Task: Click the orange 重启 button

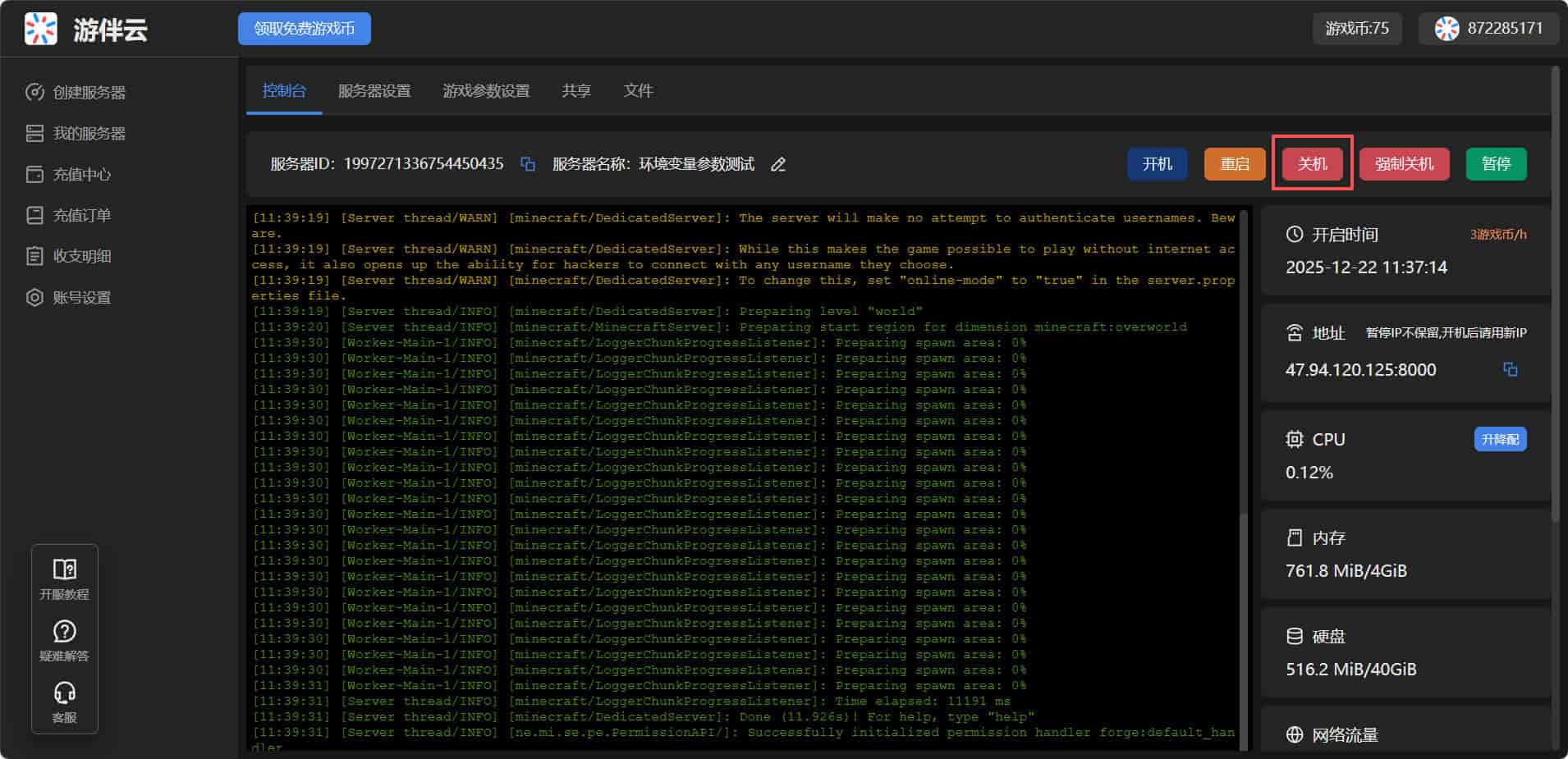Action: click(1234, 164)
